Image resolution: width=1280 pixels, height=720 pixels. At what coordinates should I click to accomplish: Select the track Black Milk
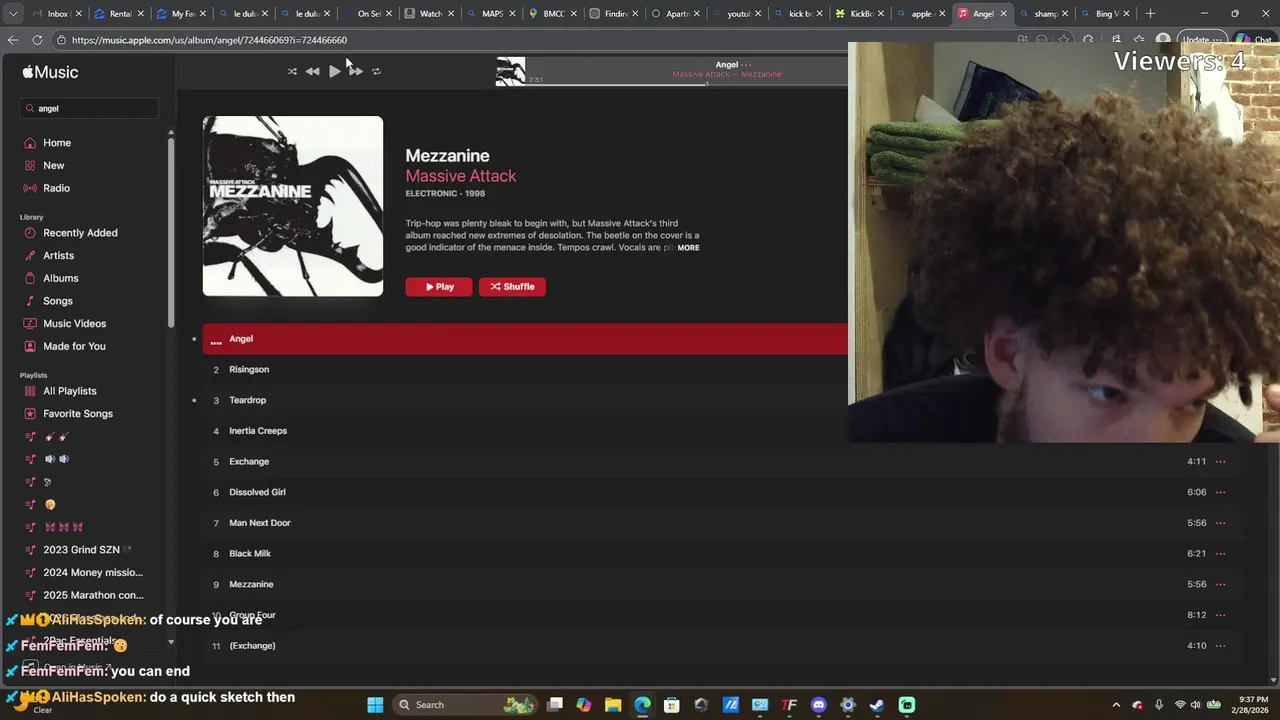250,554
